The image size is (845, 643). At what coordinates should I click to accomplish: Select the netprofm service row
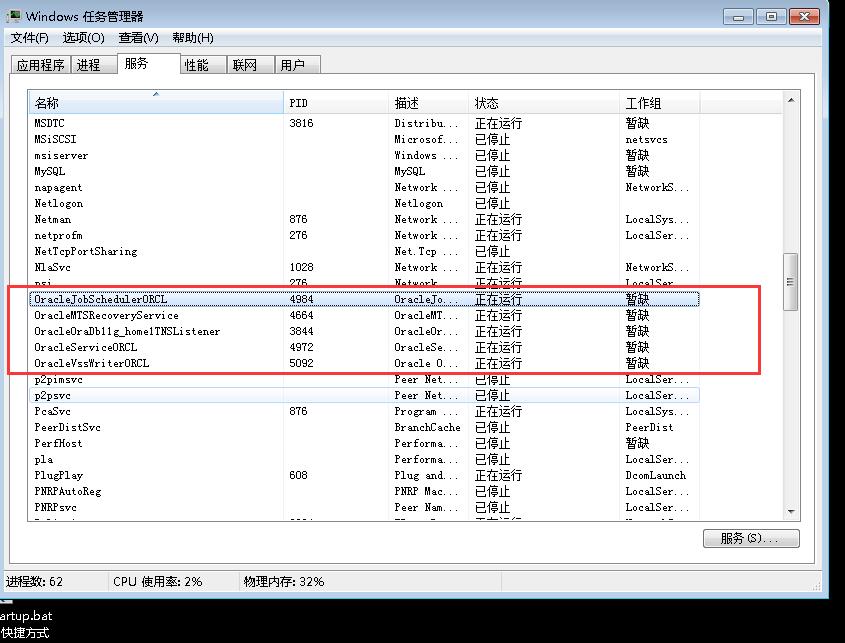[364, 235]
